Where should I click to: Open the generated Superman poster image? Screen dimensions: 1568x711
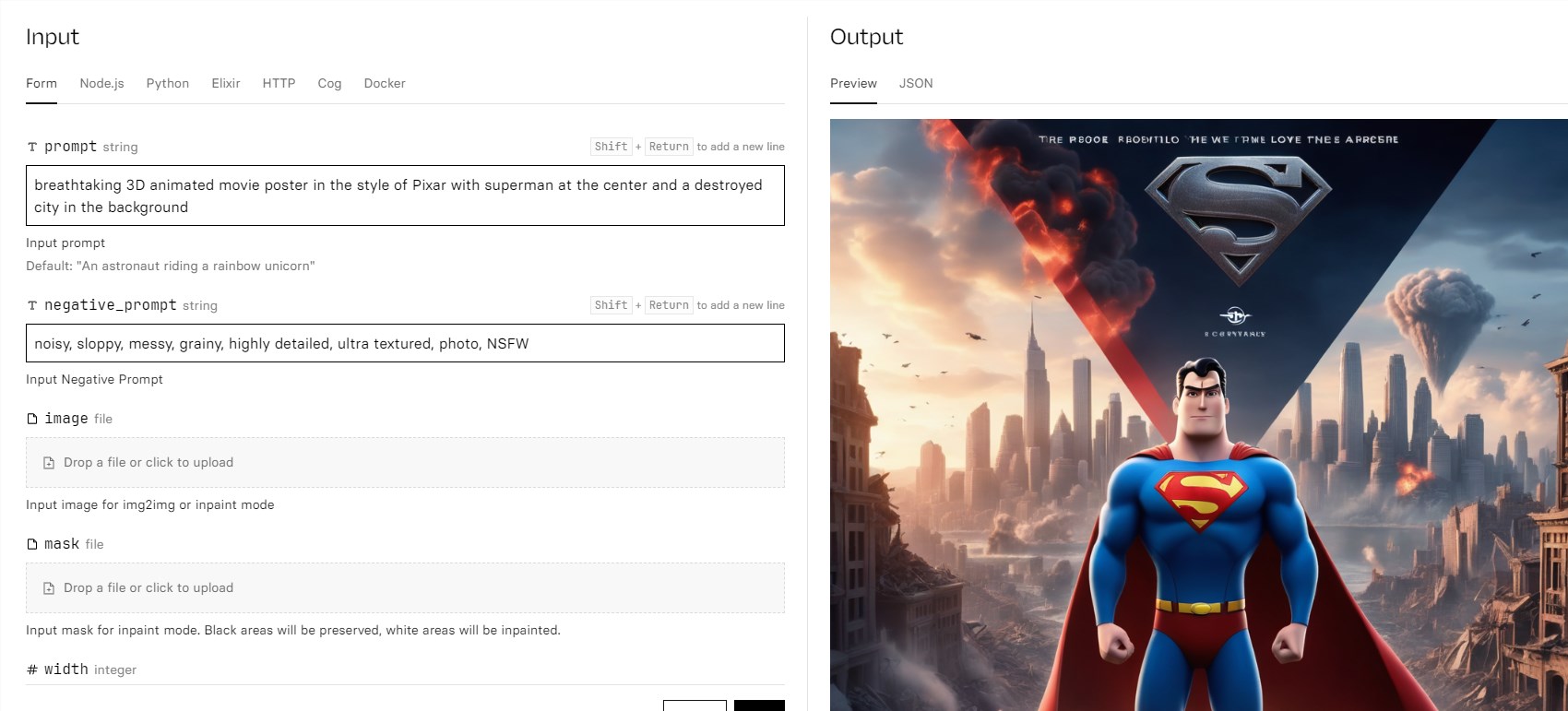click(1198, 415)
